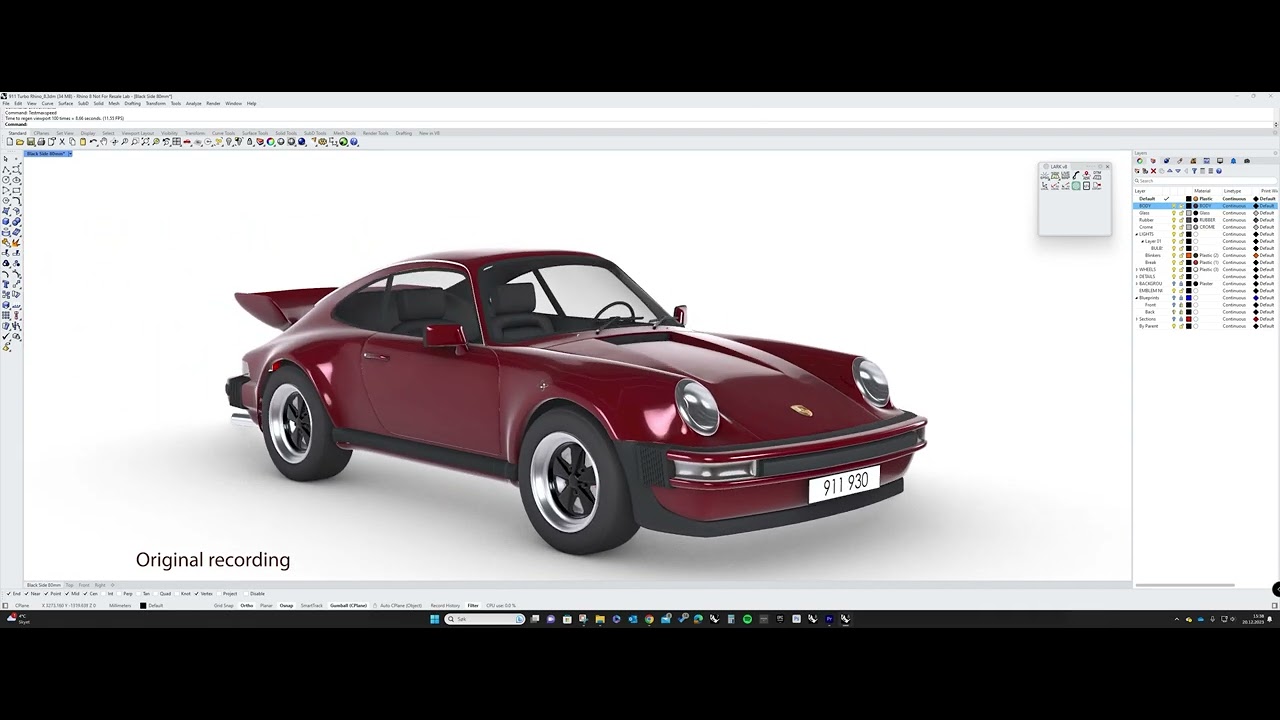Open the status bar Default layer dropdown
This screenshot has width=1280, height=720.
[151, 606]
